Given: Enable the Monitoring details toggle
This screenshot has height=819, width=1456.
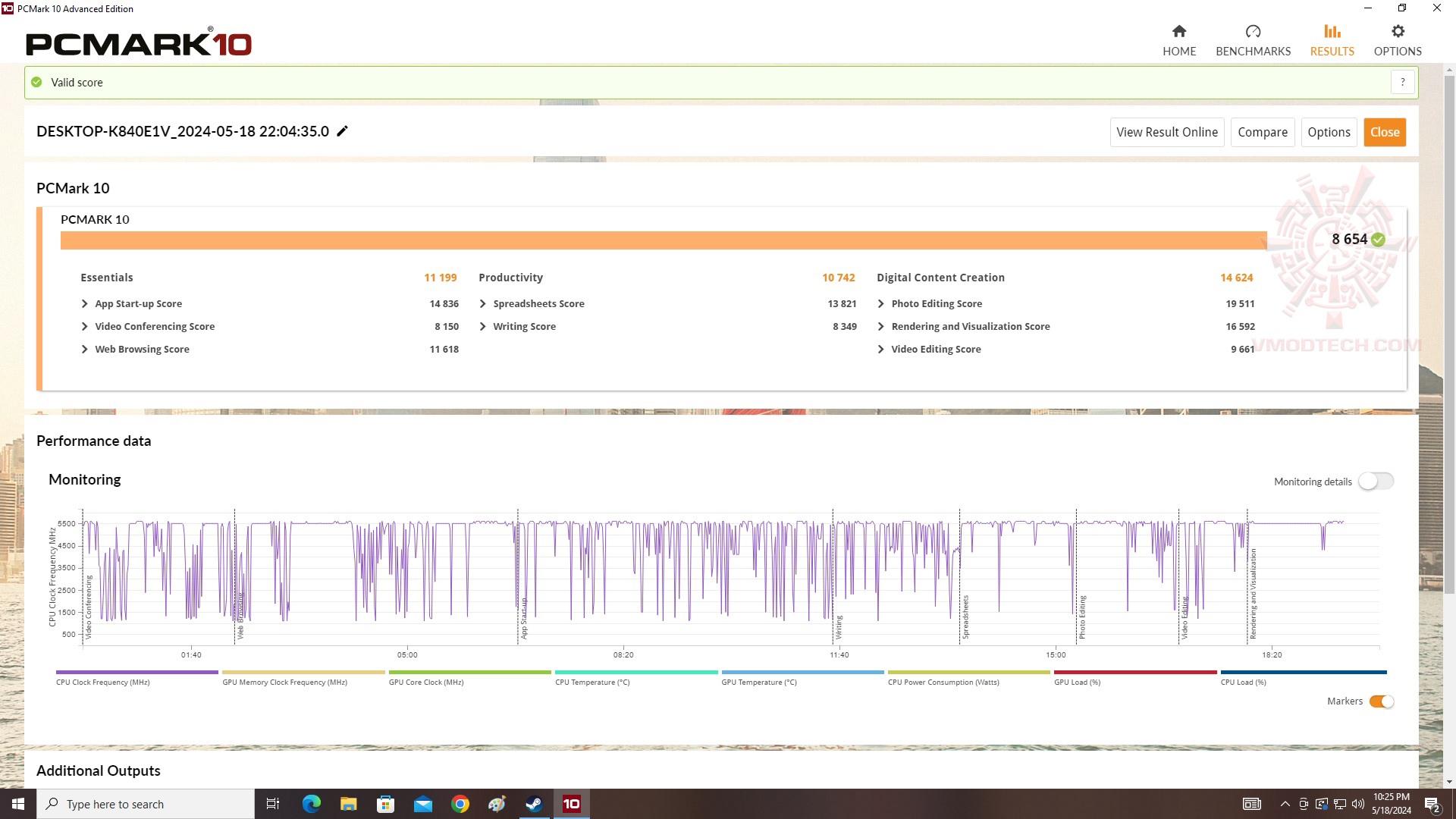Looking at the screenshot, I should (1376, 481).
